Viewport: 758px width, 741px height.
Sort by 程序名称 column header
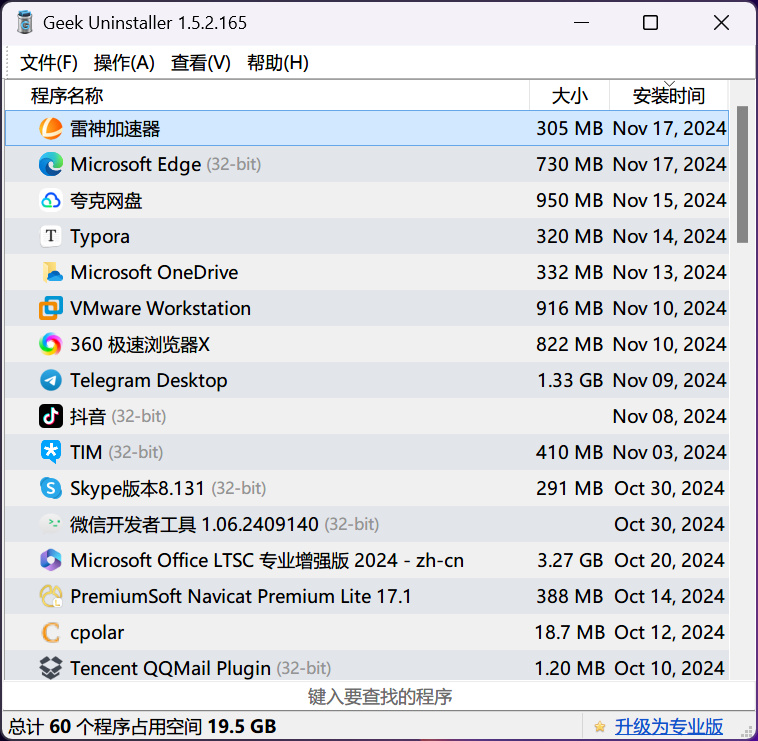click(267, 95)
